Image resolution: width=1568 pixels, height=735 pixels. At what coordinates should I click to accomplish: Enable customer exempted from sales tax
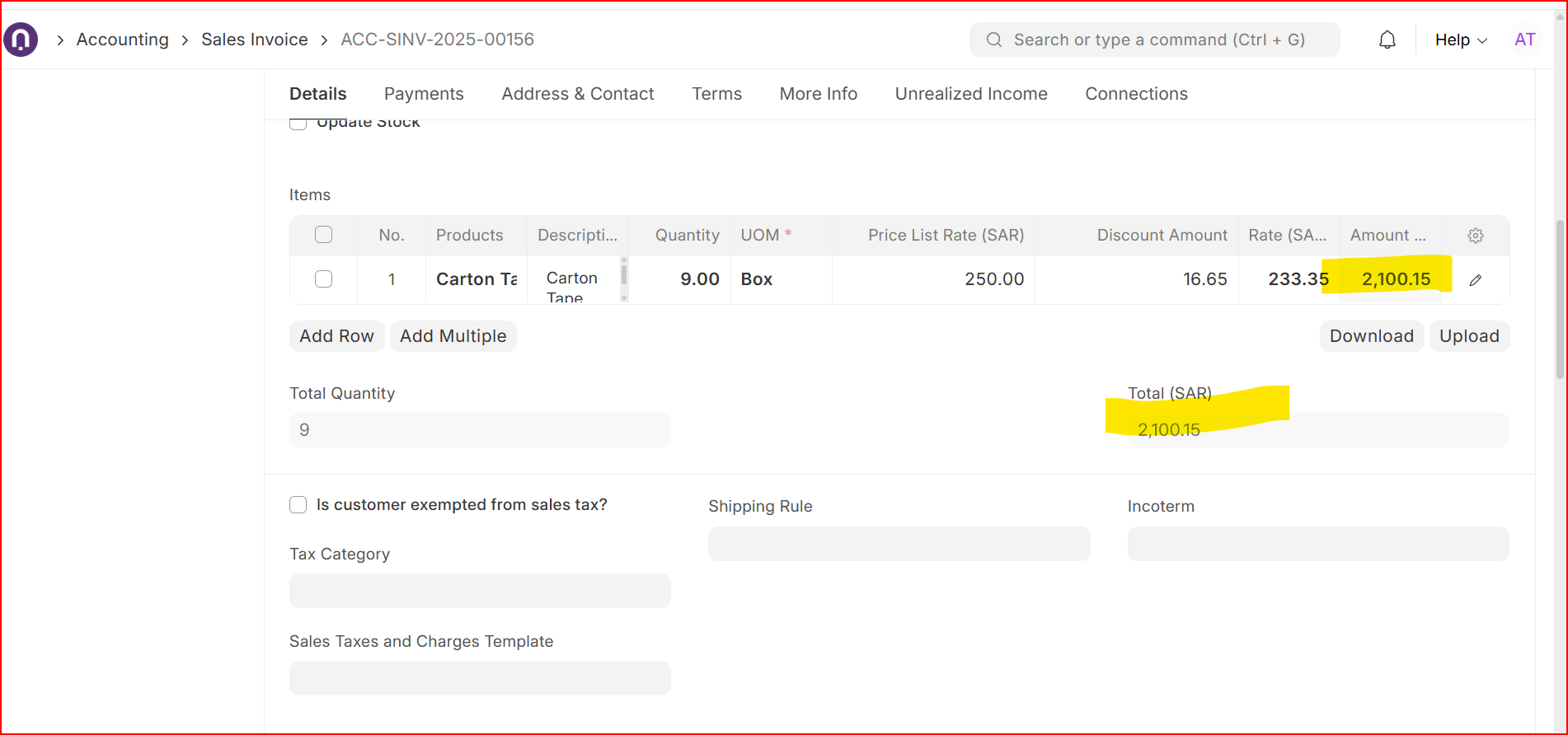(298, 504)
